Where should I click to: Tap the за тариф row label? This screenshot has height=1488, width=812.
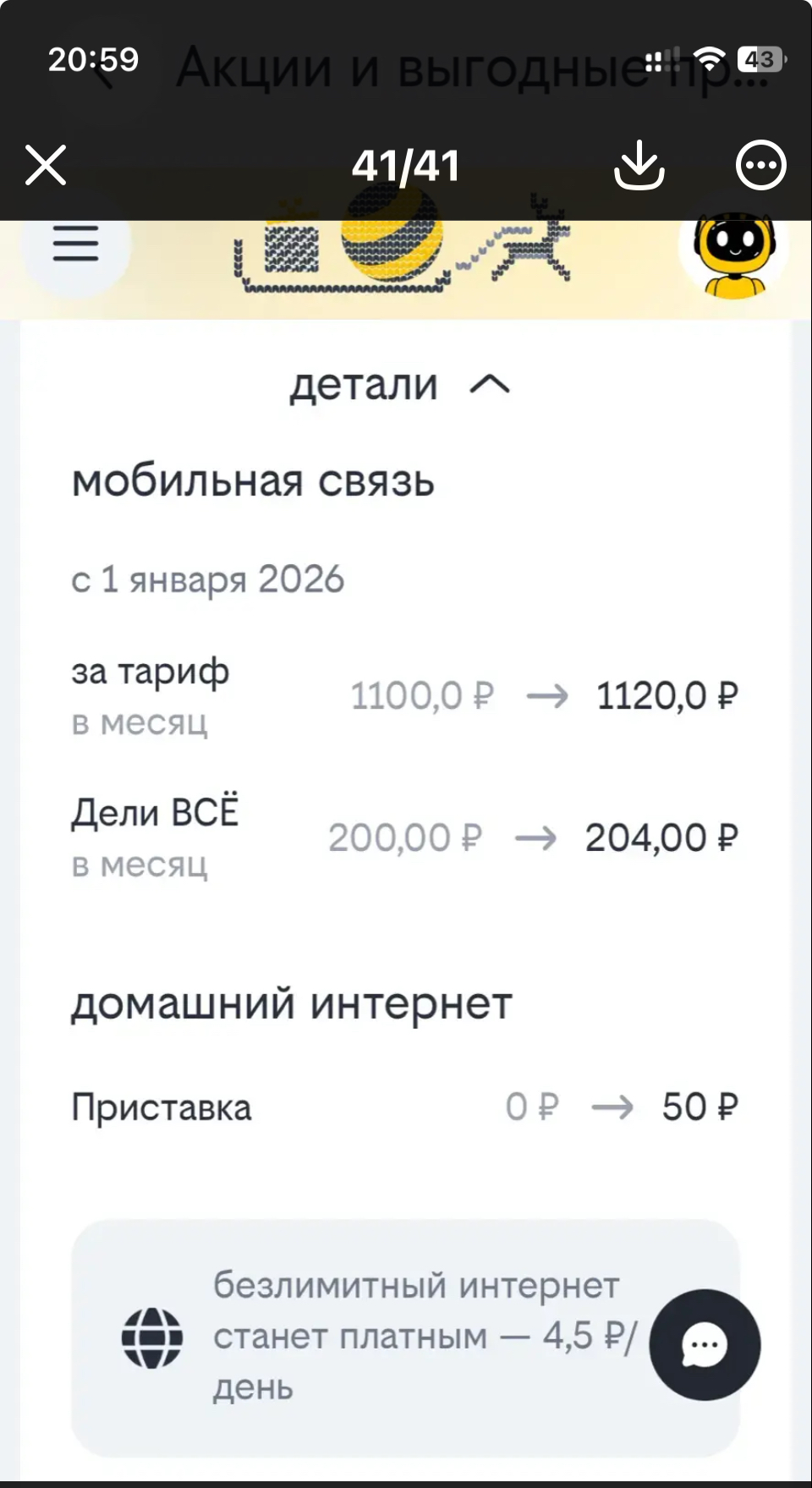[150, 673]
